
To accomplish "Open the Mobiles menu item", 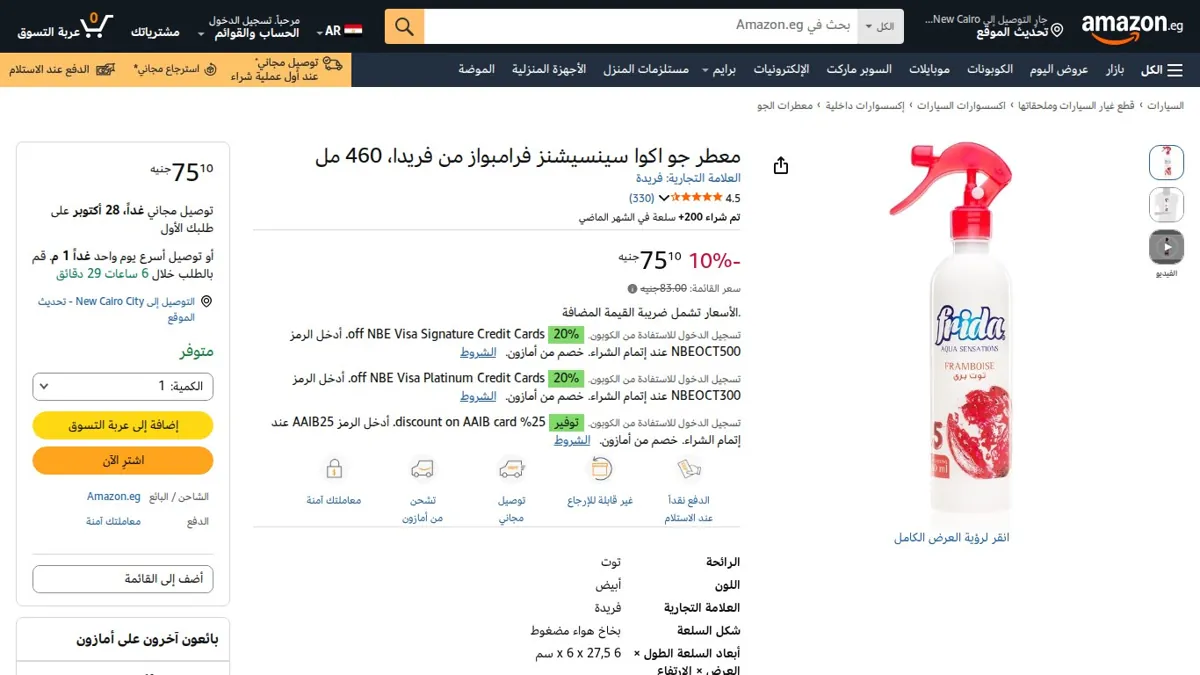I will [x=929, y=70].
